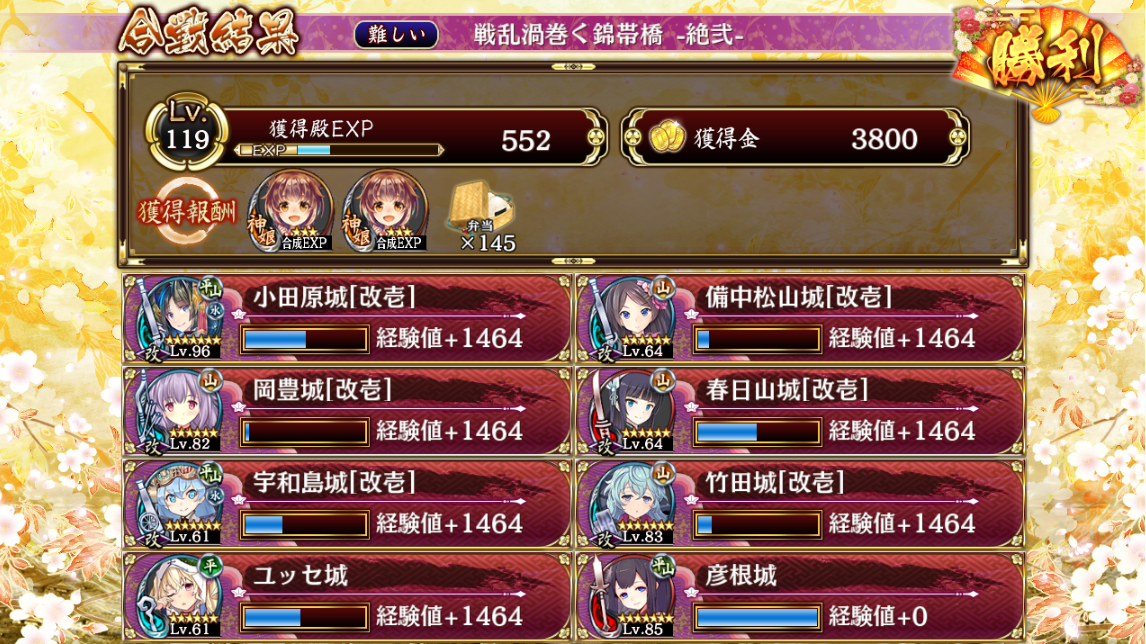
Task: Click the 彦根城 full experience bar
Action: (756, 617)
